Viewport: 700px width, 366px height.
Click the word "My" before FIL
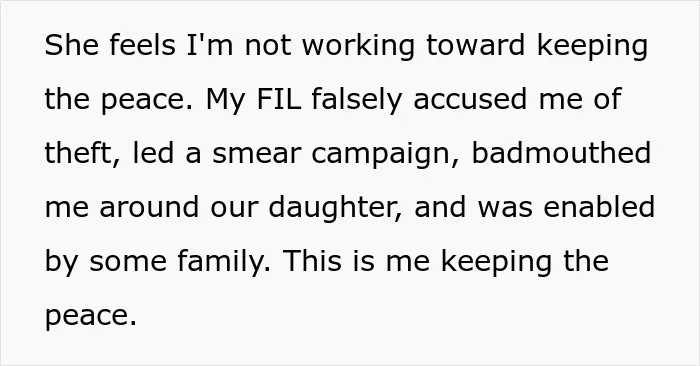[225, 101]
